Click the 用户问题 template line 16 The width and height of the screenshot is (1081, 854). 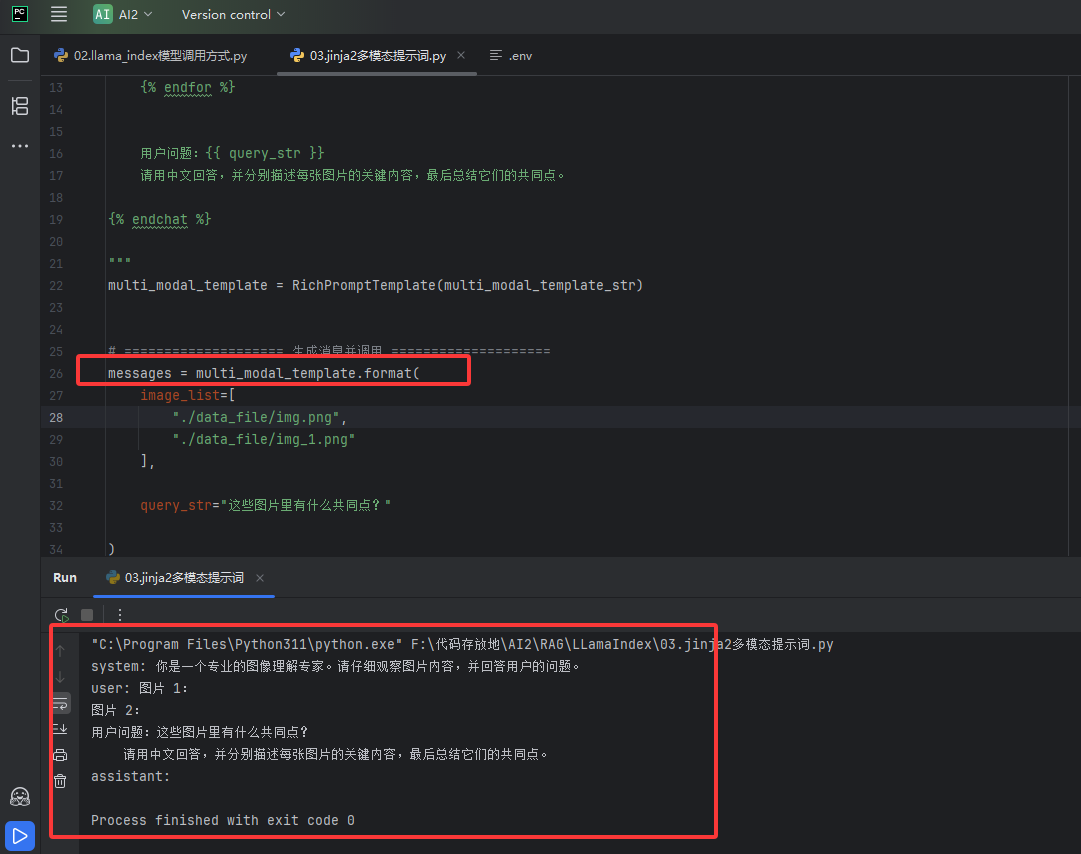pos(232,153)
